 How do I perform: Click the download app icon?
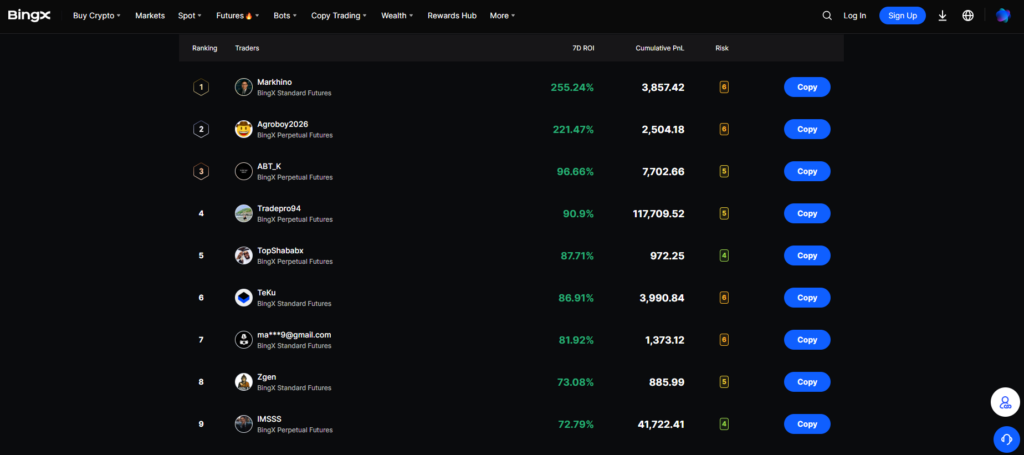coord(942,16)
